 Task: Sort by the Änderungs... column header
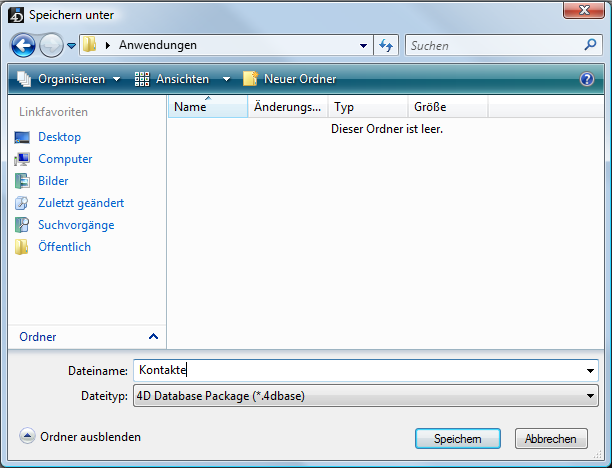[x=288, y=107]
